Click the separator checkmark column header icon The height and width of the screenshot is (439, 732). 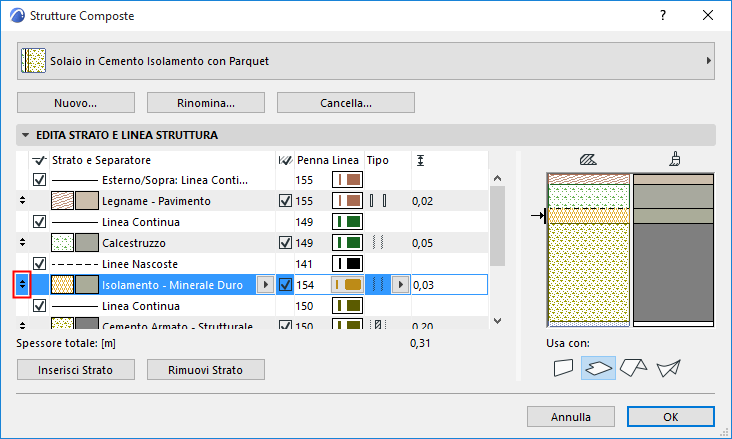point(39,160)
